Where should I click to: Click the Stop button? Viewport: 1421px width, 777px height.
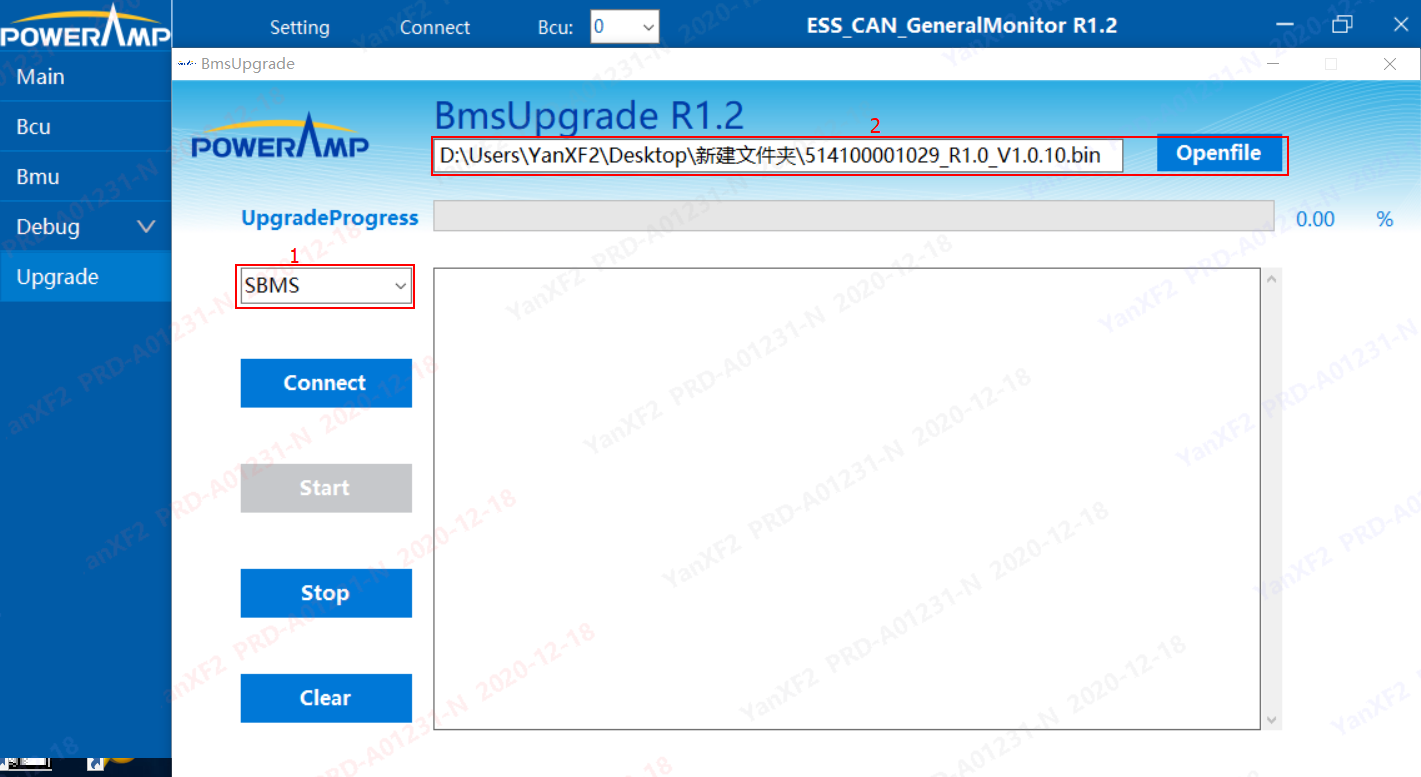tap(326, 593)
